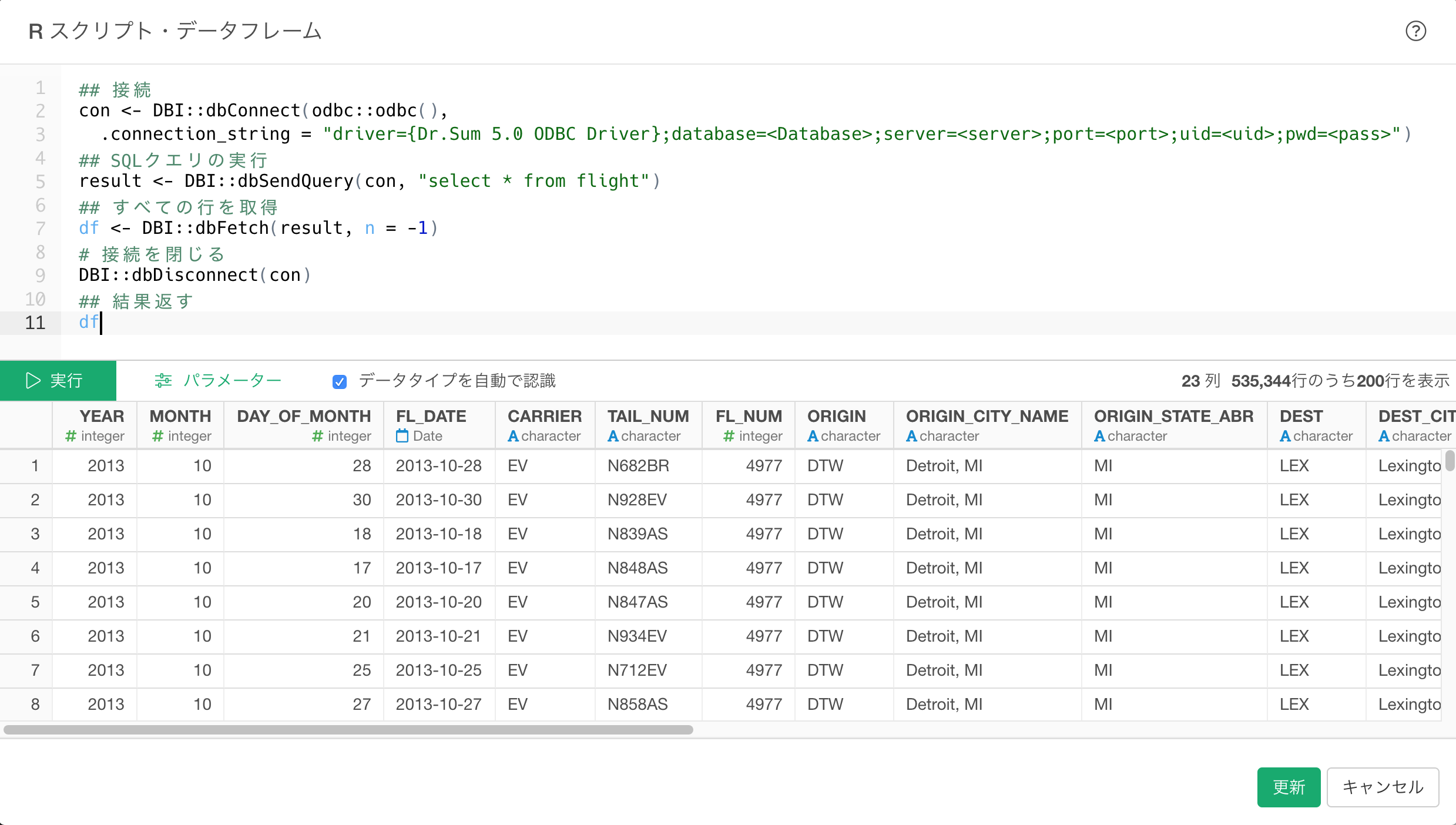
Task: Click date cell 2013-10-27
Action: [439, 705]
